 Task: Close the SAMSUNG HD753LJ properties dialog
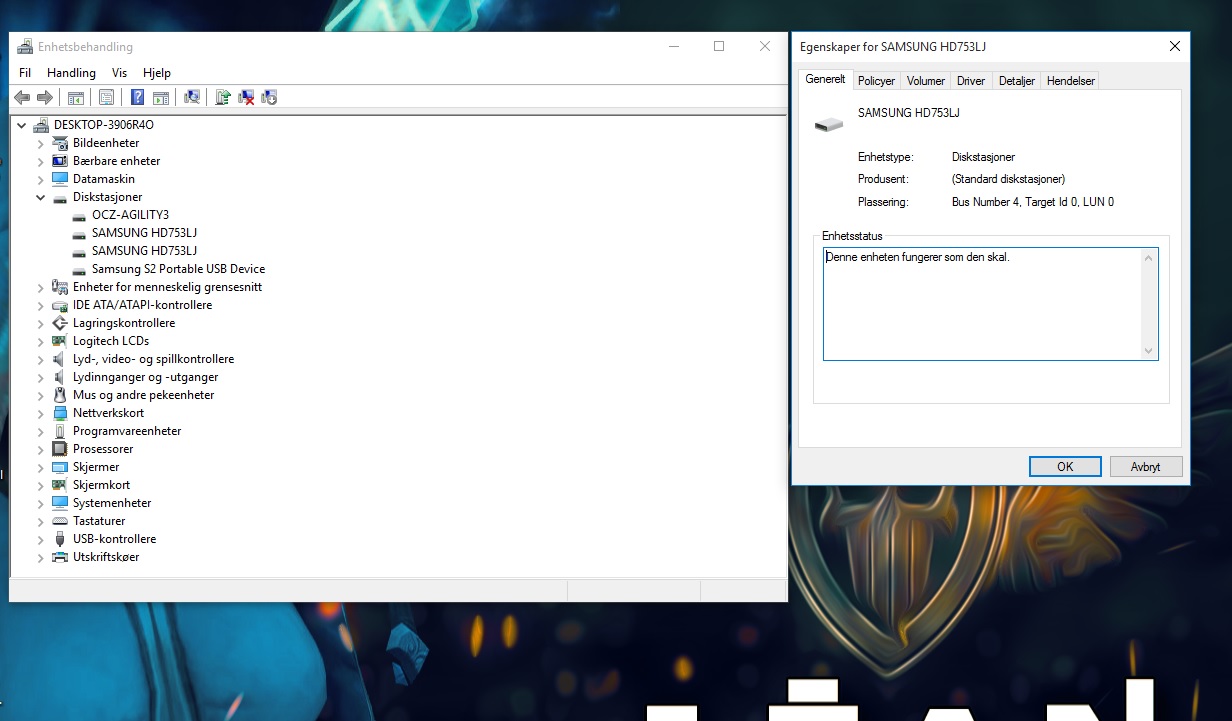coord(1174,46)
